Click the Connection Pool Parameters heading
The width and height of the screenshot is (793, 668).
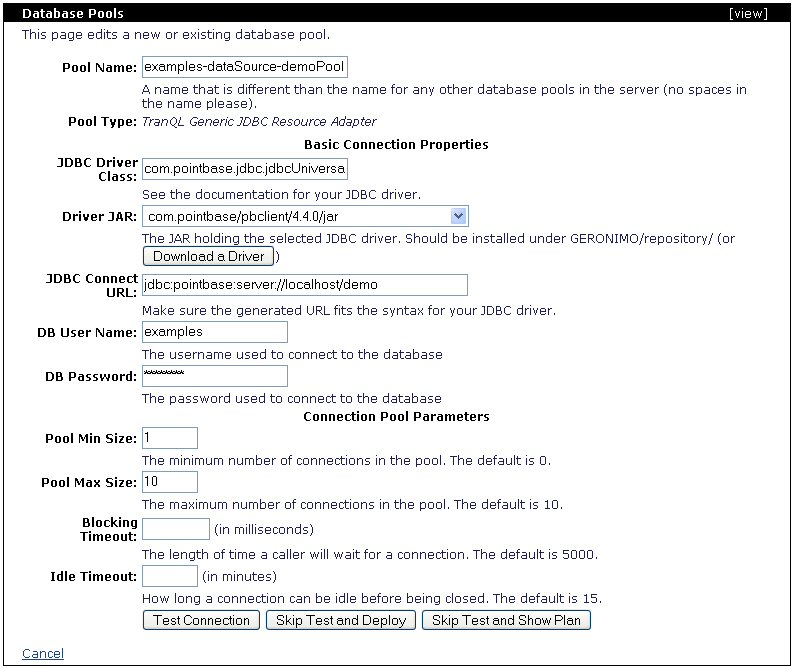point(396,417)
